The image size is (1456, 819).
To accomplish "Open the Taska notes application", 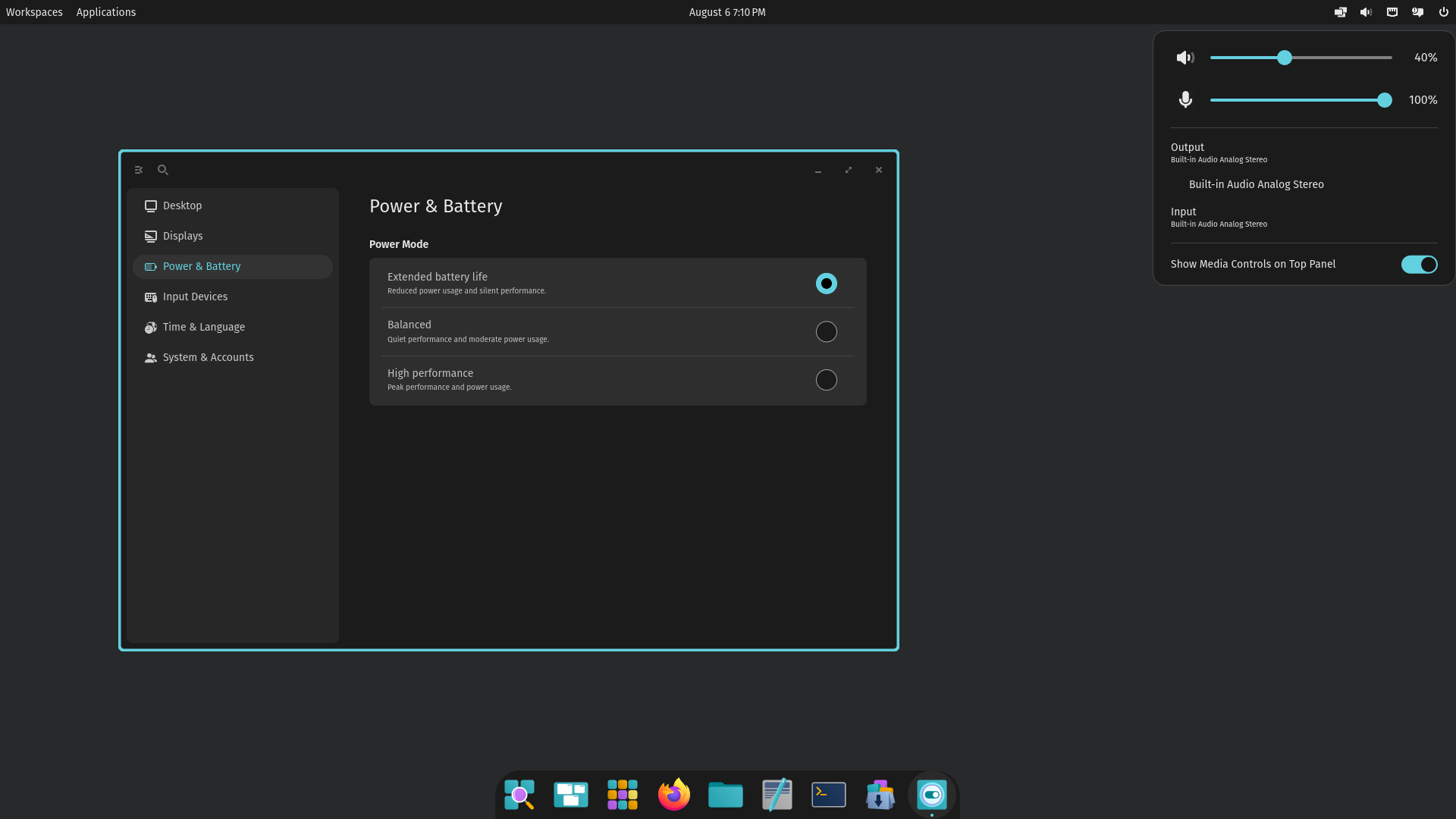I will (777, 794).
